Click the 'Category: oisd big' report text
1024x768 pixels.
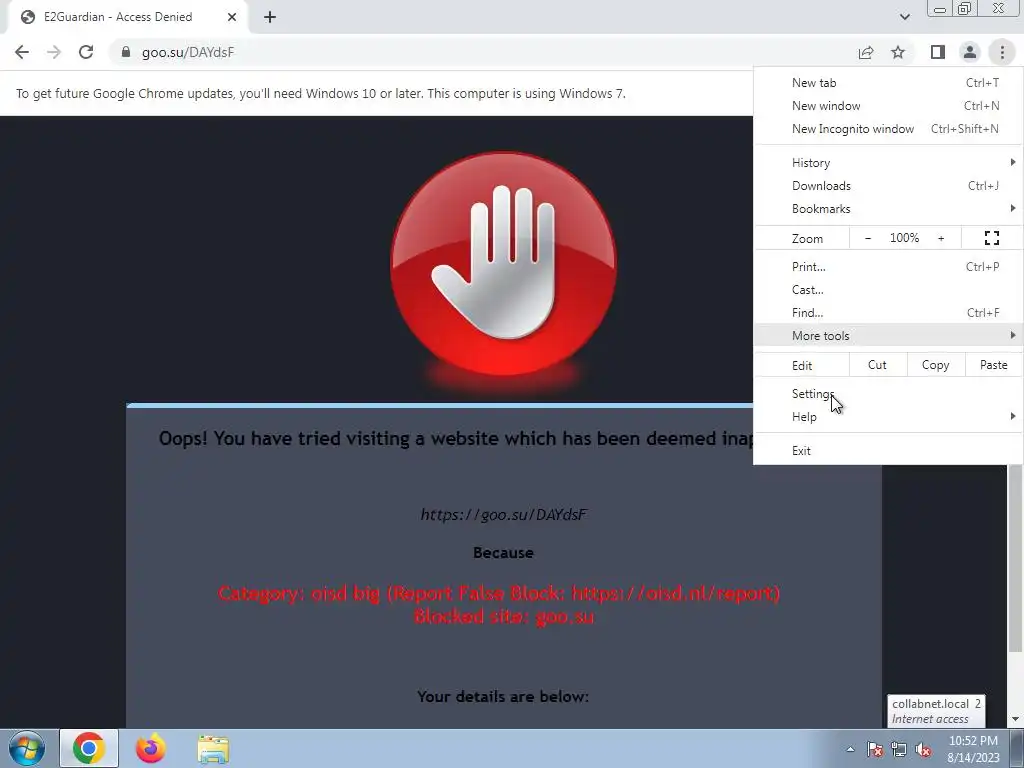tap(499, 594)
